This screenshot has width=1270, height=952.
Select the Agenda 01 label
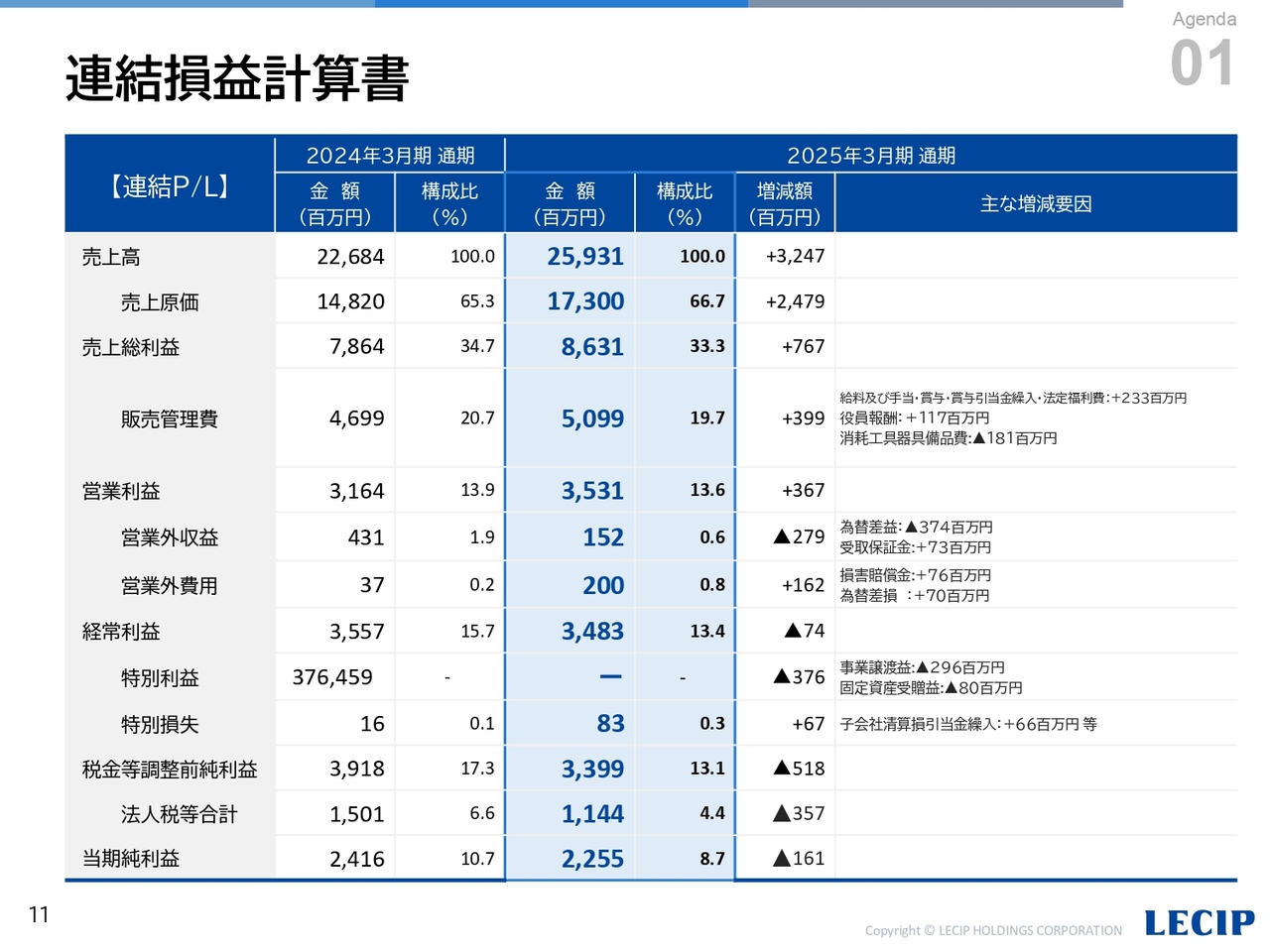(x=1204, y=50)
